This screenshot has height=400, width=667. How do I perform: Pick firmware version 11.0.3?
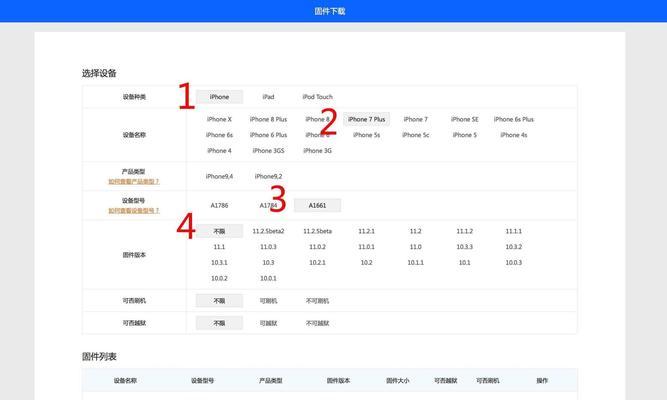[268, 247]
